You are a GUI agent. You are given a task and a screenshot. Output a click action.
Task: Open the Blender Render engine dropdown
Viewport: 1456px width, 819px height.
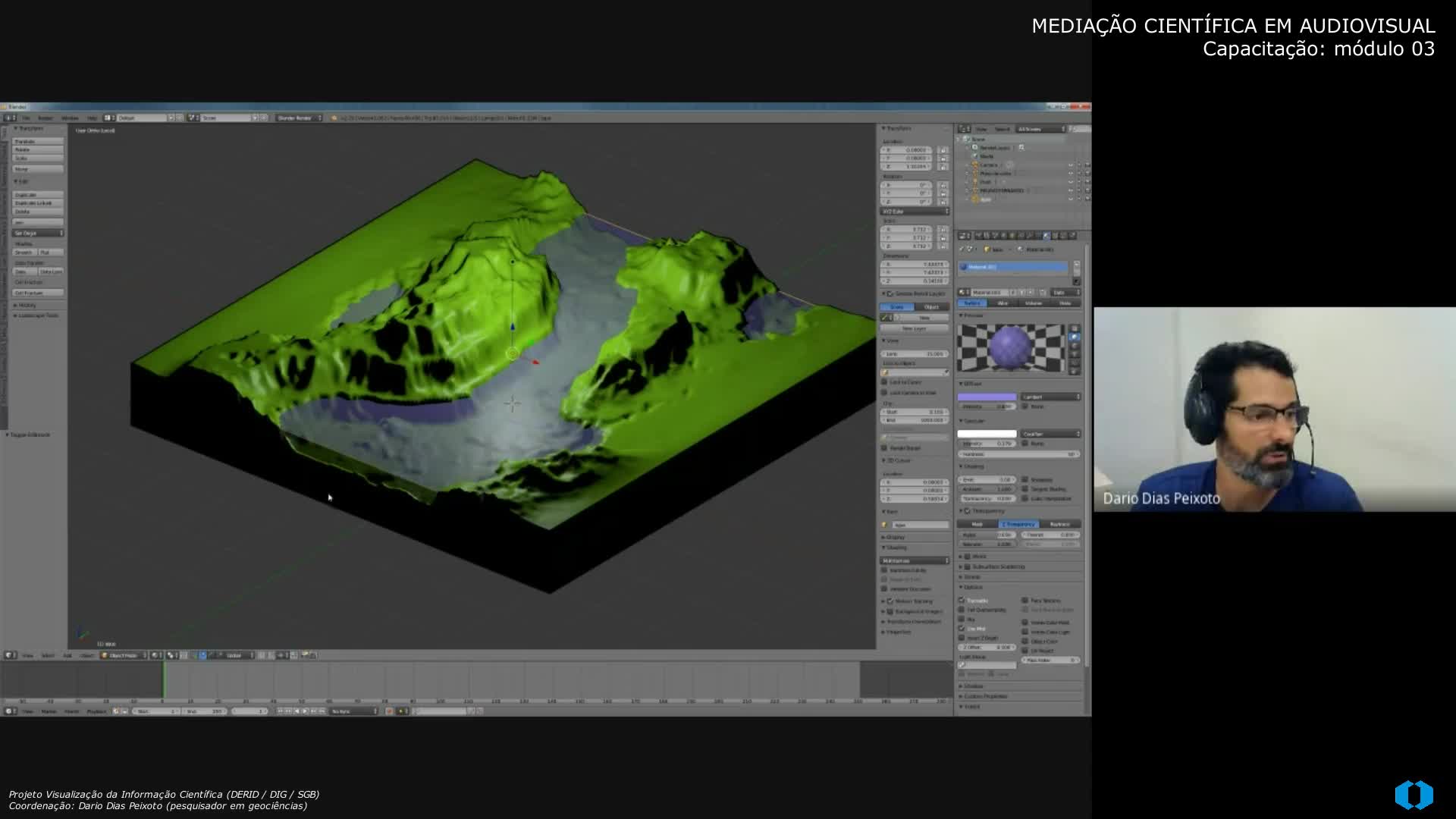tap(299, 118)
